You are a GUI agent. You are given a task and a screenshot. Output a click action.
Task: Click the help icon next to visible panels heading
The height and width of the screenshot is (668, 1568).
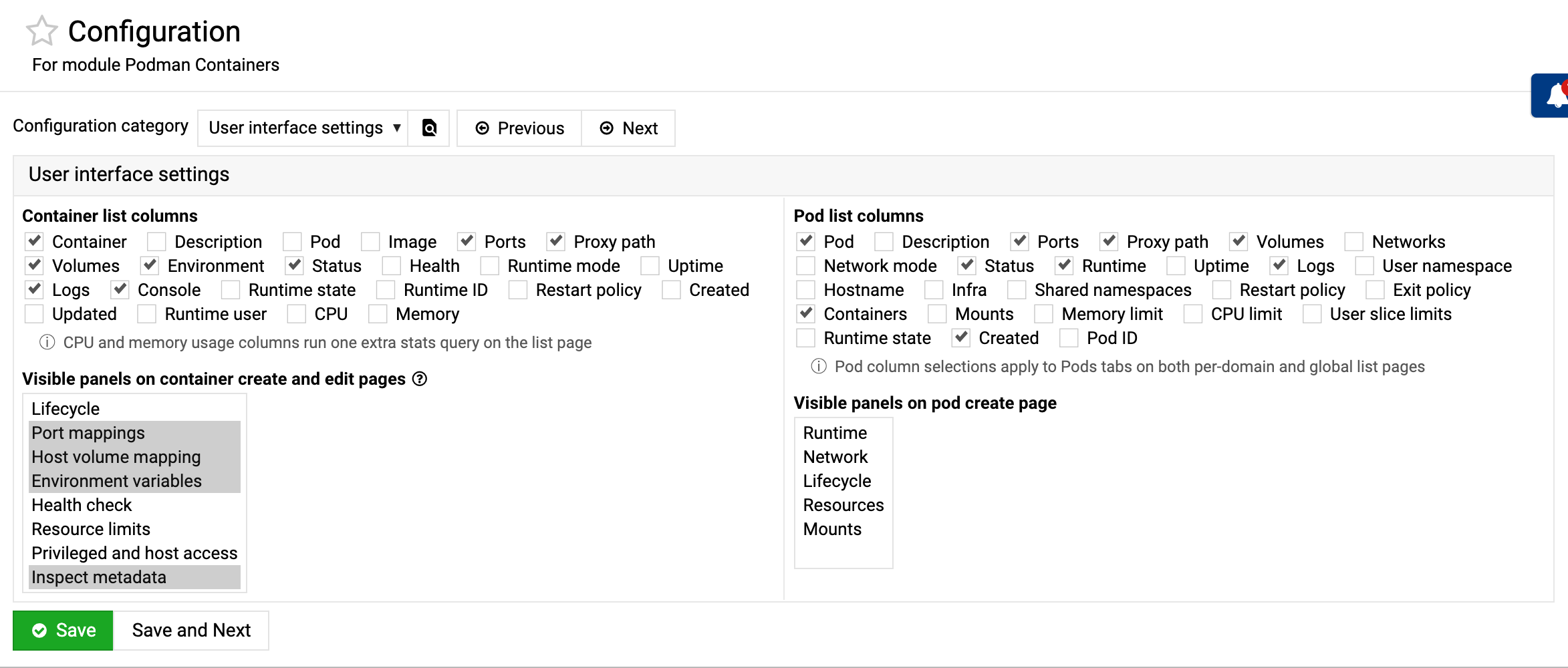[420, 379]
